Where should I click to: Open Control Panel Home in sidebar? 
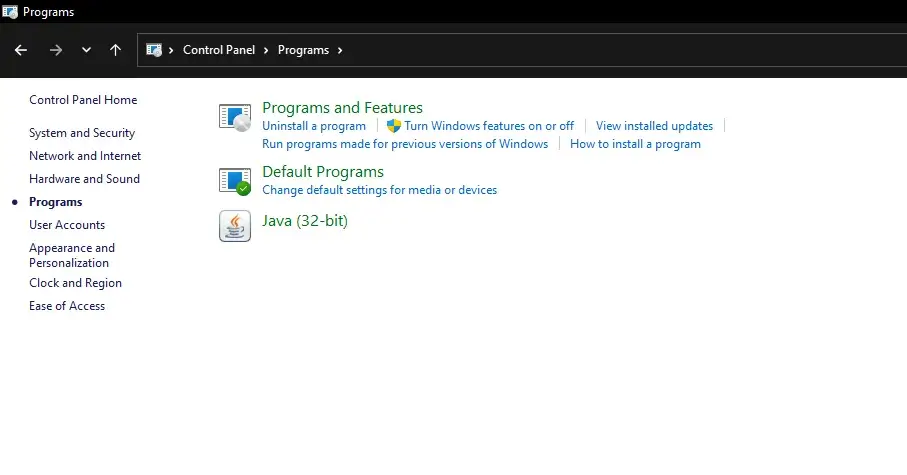83,100
